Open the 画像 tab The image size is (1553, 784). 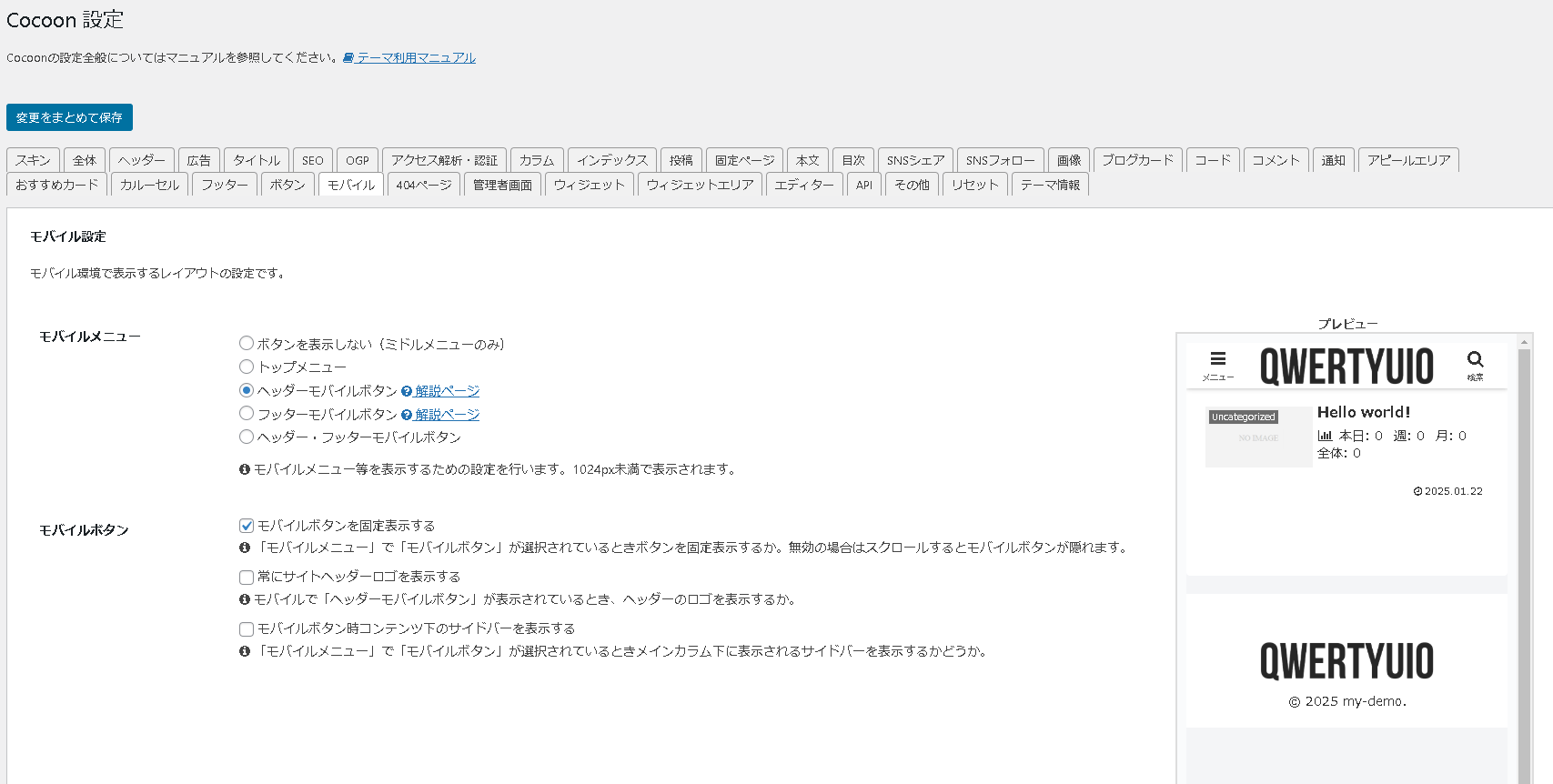(1069, 160)
